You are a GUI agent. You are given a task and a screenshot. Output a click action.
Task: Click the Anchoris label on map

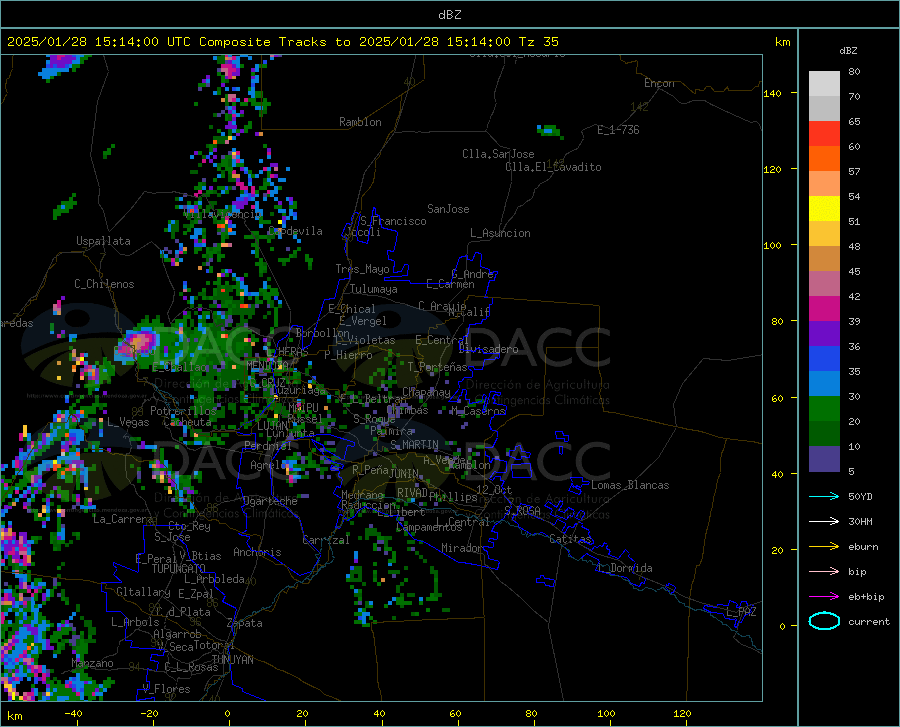pos(257,552)
